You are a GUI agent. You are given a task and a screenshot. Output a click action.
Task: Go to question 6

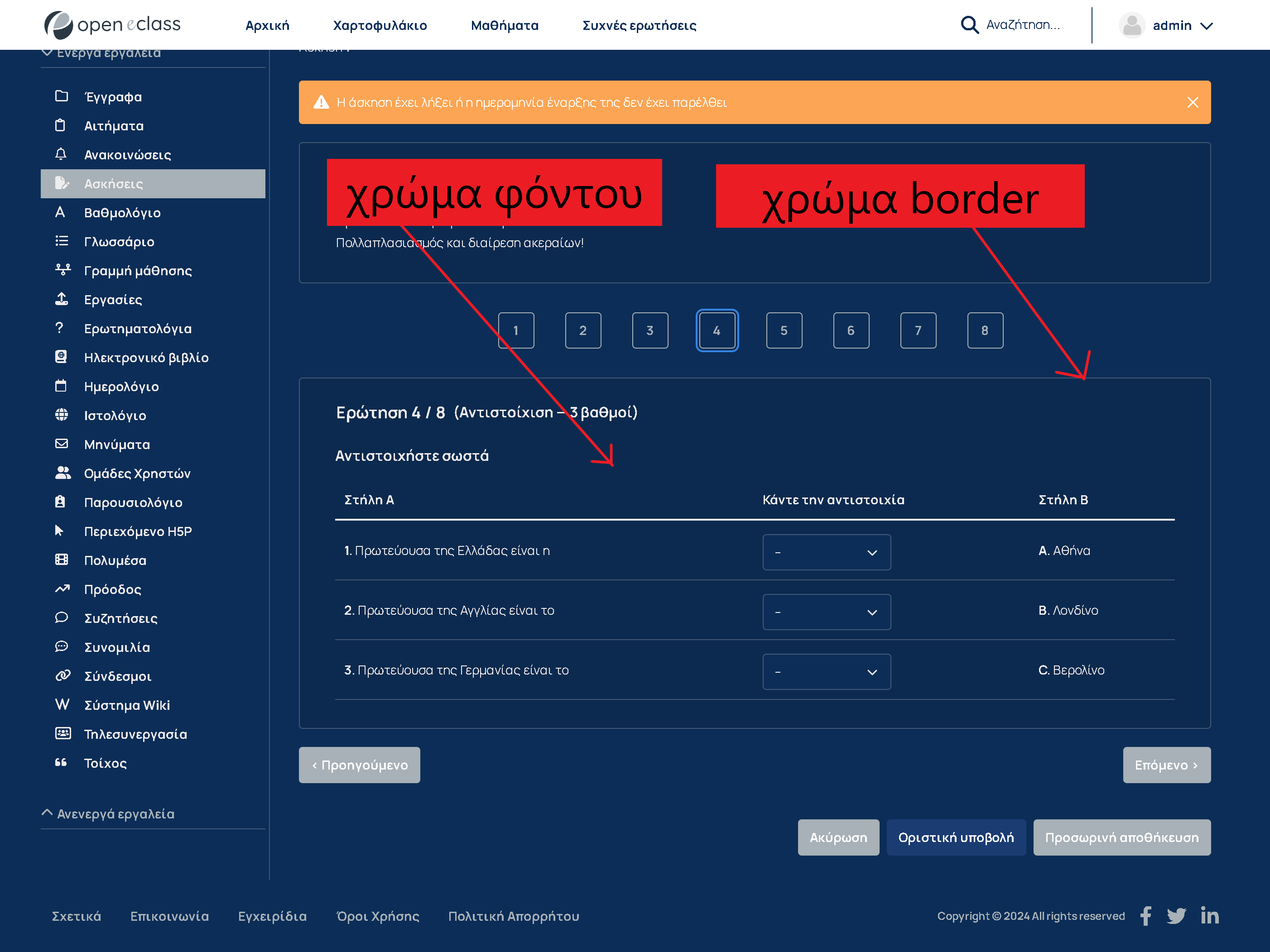point(851,330)
